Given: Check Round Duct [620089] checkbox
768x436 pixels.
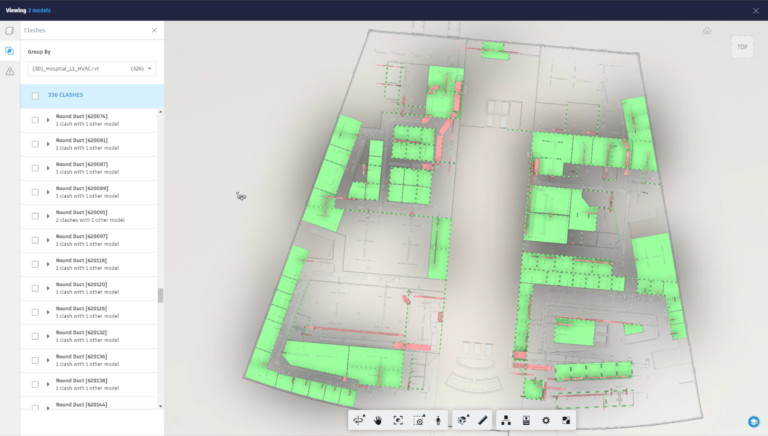Looking at the screenshot, I should [35, 192].
